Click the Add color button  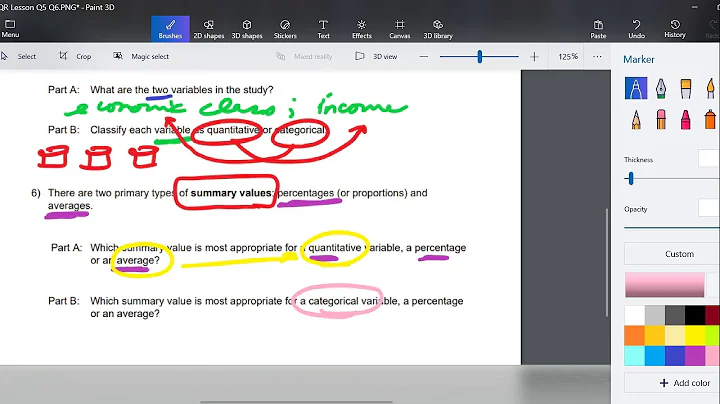(672, 383)
